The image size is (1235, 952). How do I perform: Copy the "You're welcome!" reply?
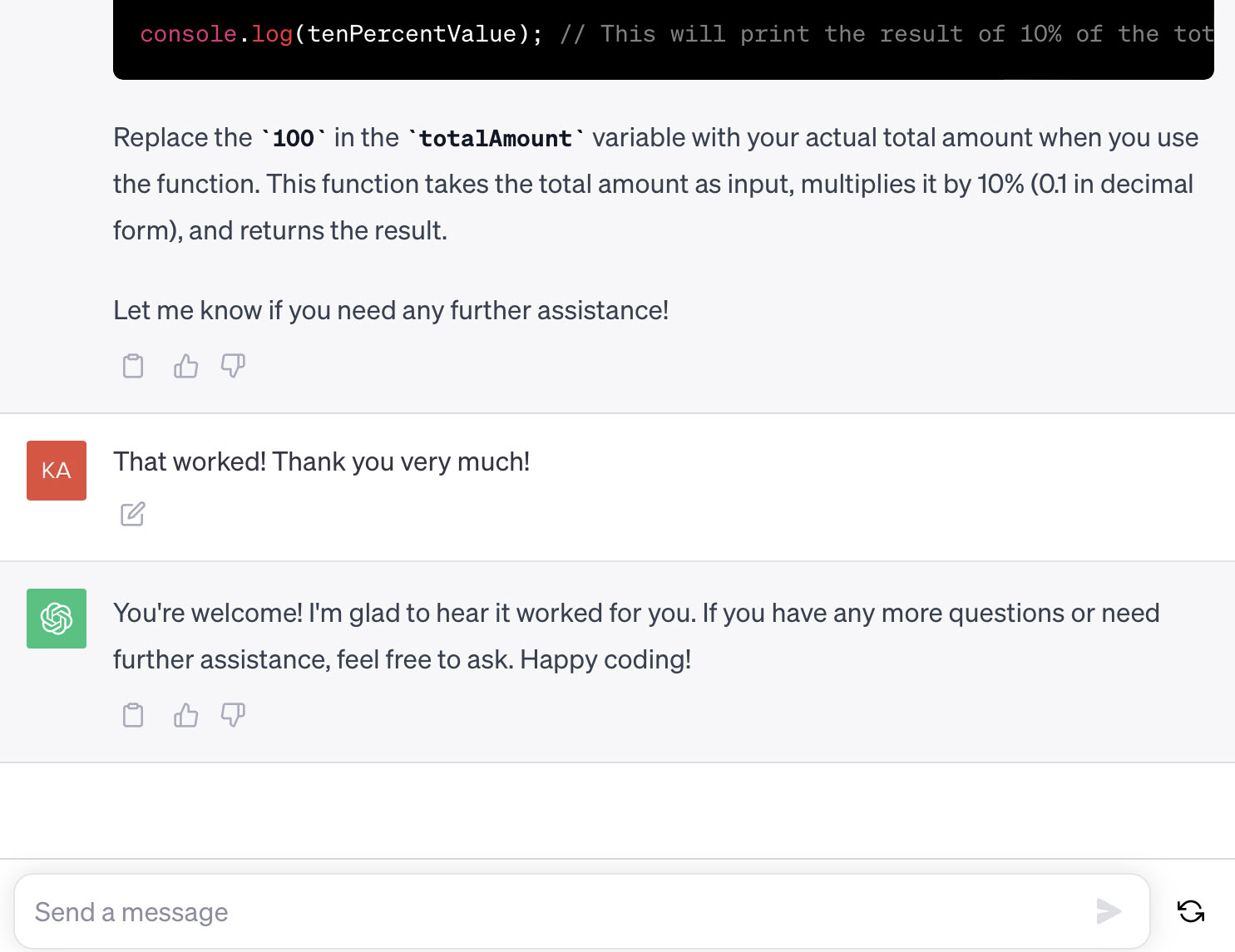click(x=133, y=715)
